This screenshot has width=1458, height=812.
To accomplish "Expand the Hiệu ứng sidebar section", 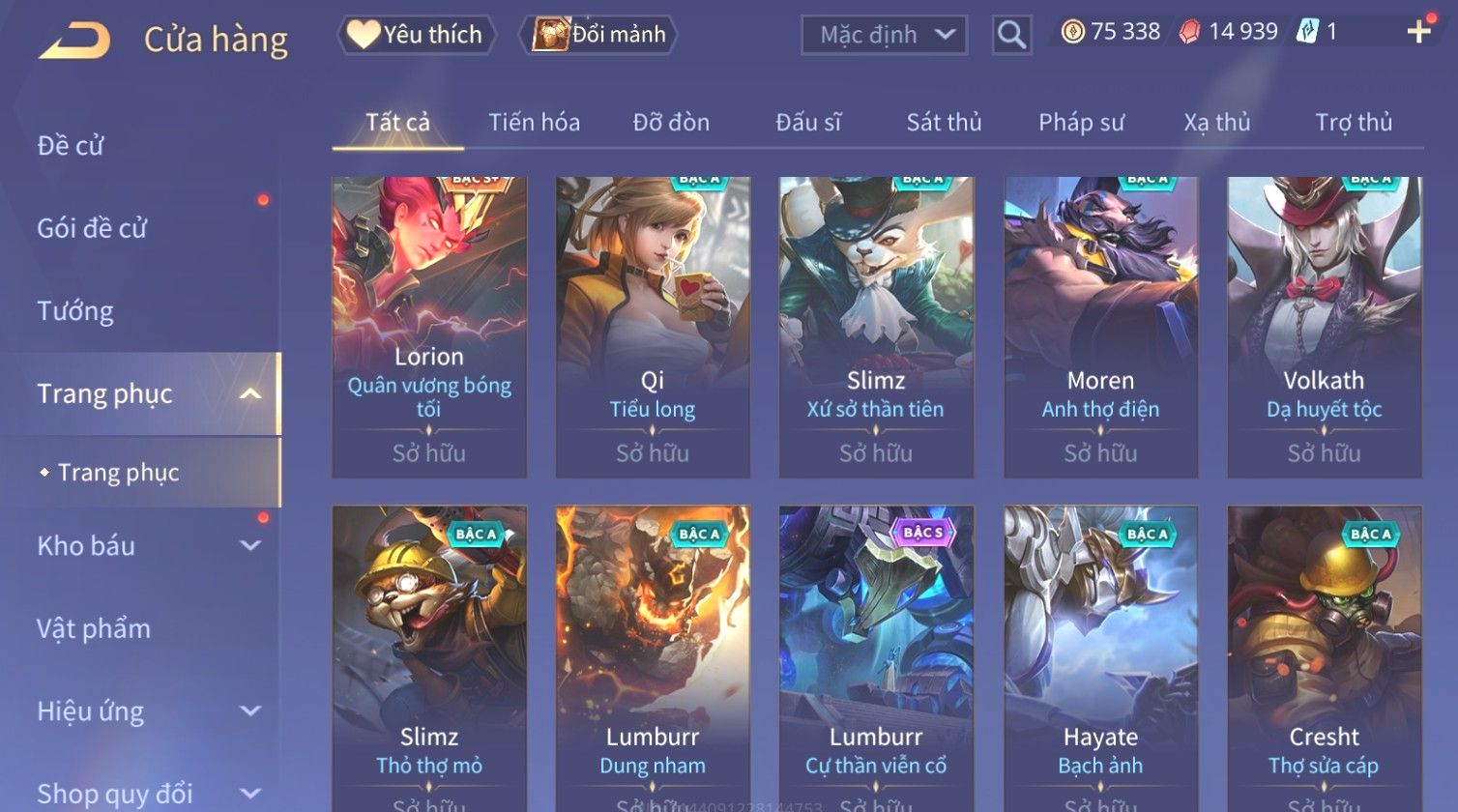I will (x=249, y=710).
